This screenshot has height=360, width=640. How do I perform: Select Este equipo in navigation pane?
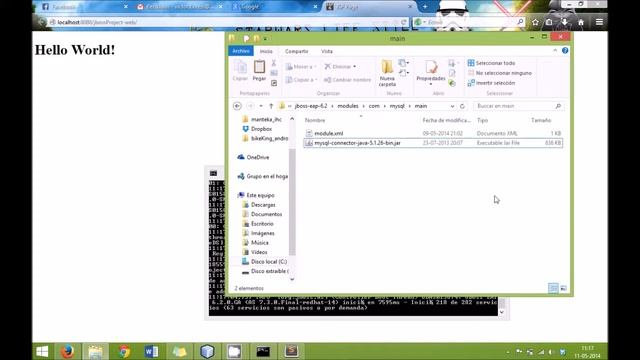pos(256,196)
